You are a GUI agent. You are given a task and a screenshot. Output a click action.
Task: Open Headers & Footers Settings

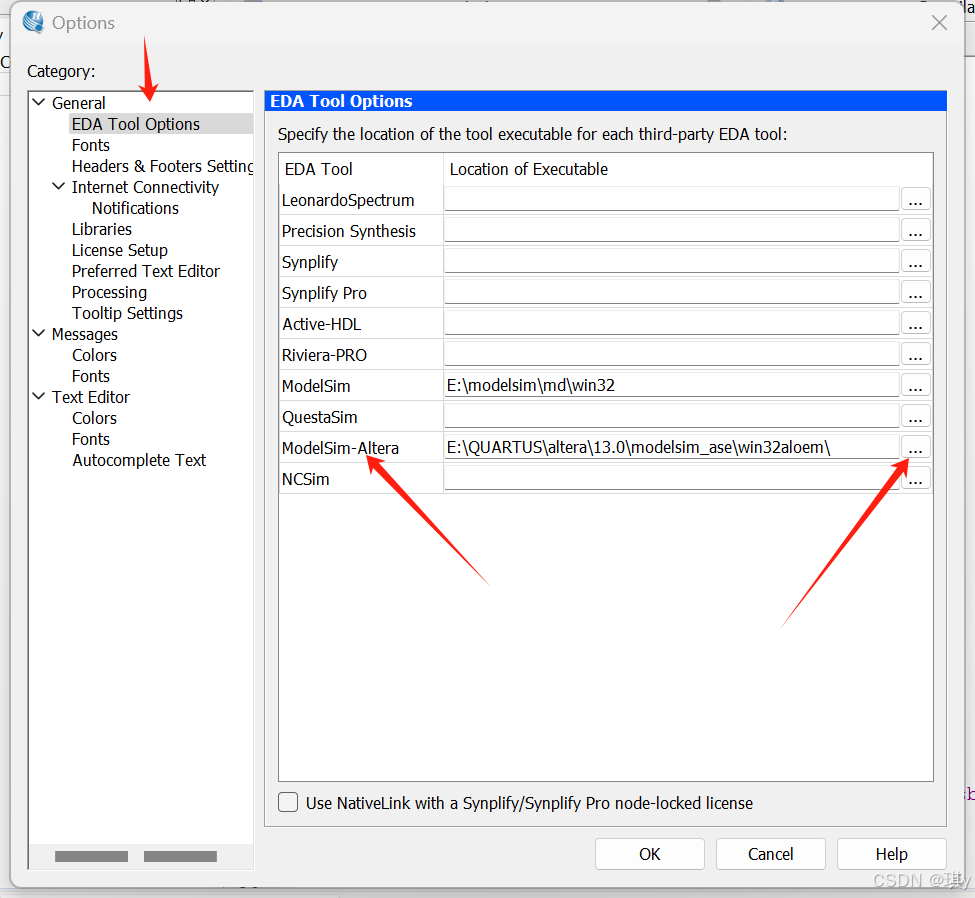pyautogui.click(x=163, y=166)
